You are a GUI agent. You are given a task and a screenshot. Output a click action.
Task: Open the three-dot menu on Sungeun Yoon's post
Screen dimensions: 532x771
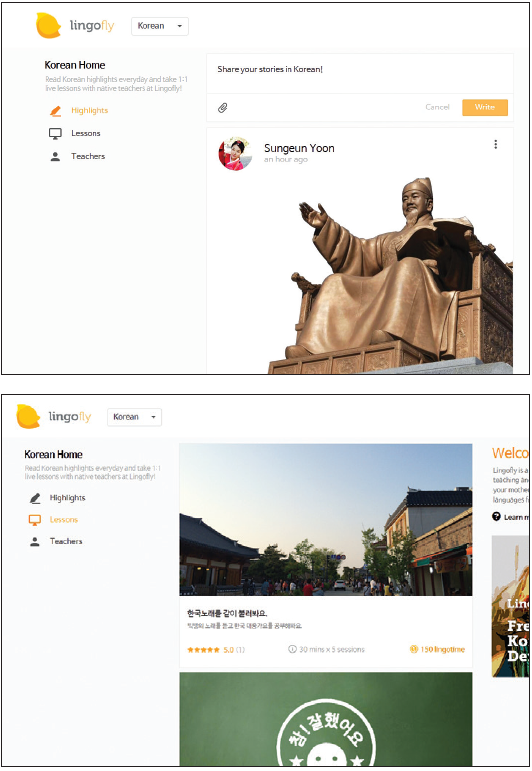click(x=496, y=144)
